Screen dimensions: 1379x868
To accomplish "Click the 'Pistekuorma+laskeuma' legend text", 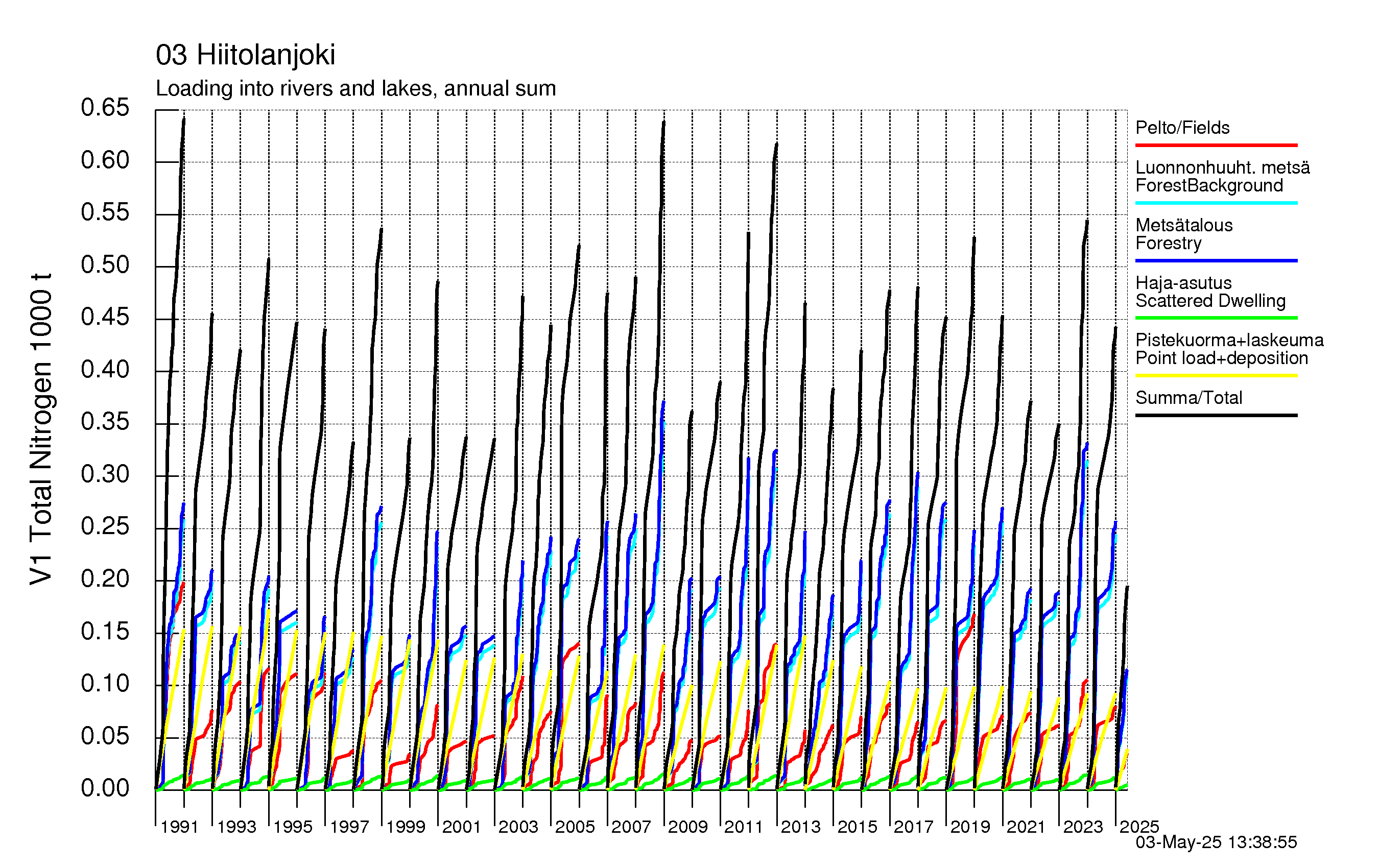I will [x=1229, y=340].
